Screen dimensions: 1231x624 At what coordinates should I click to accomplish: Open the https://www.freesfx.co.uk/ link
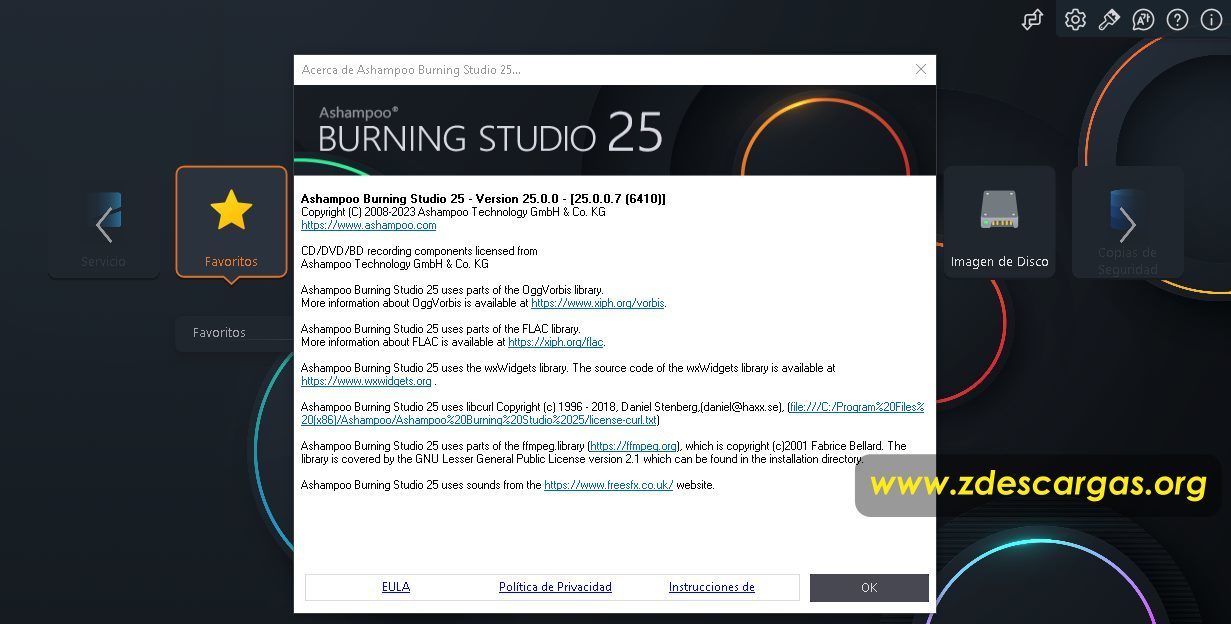[609, 485]
